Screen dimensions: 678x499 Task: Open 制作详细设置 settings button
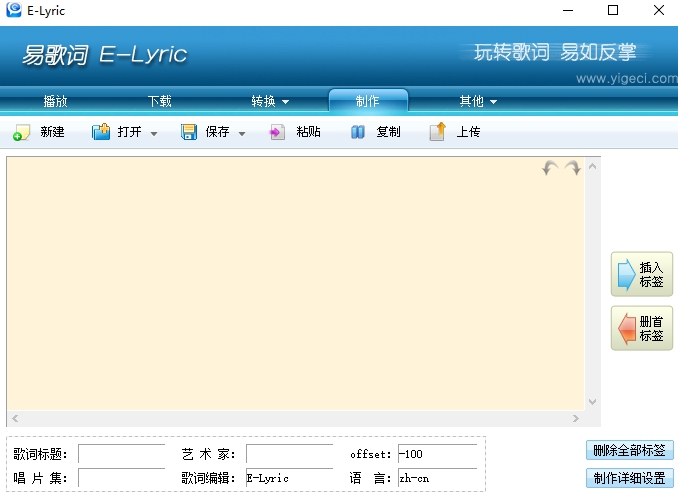coord(630,478)
